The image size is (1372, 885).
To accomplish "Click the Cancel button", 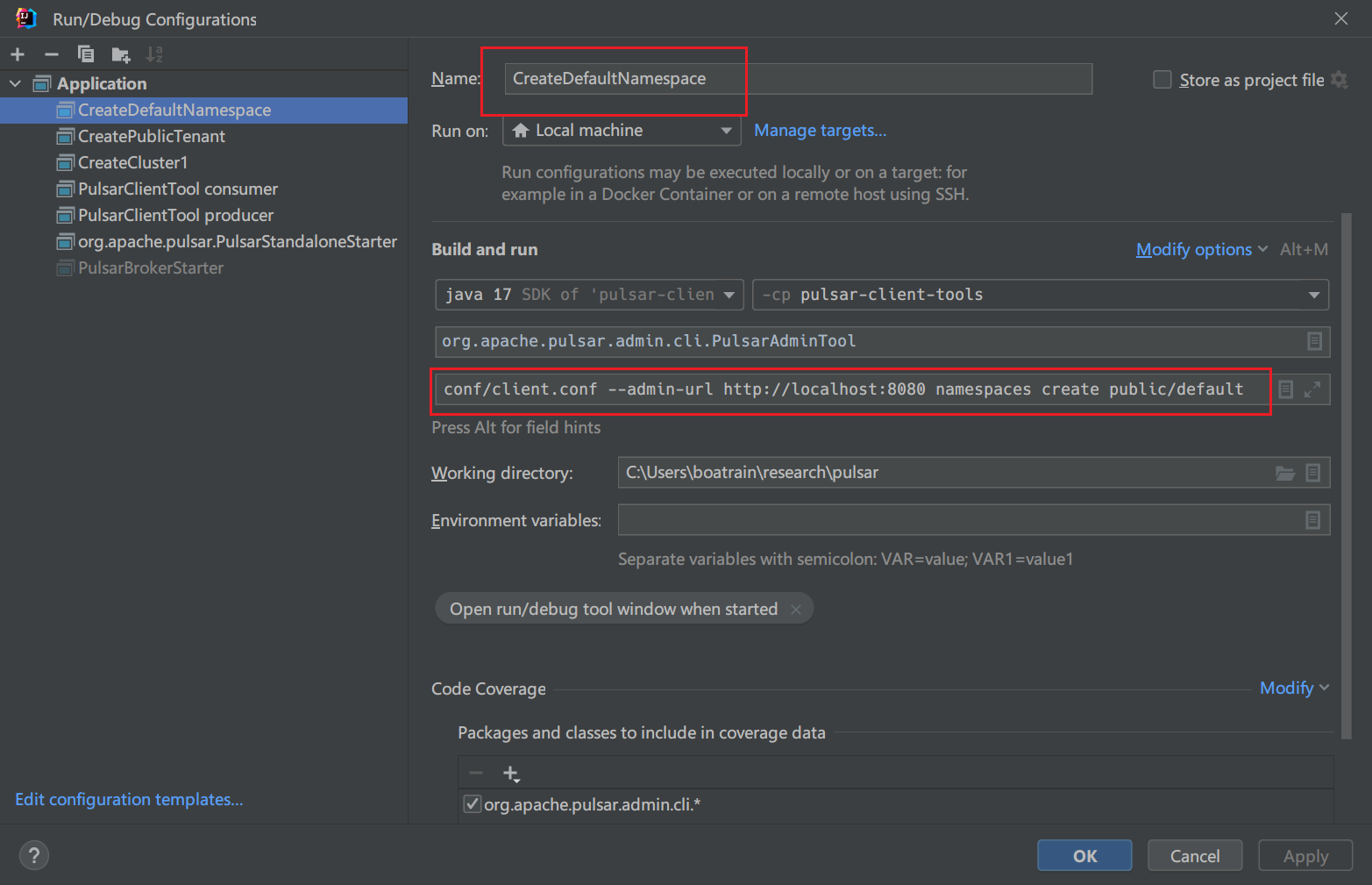I will coord(1195,856).
